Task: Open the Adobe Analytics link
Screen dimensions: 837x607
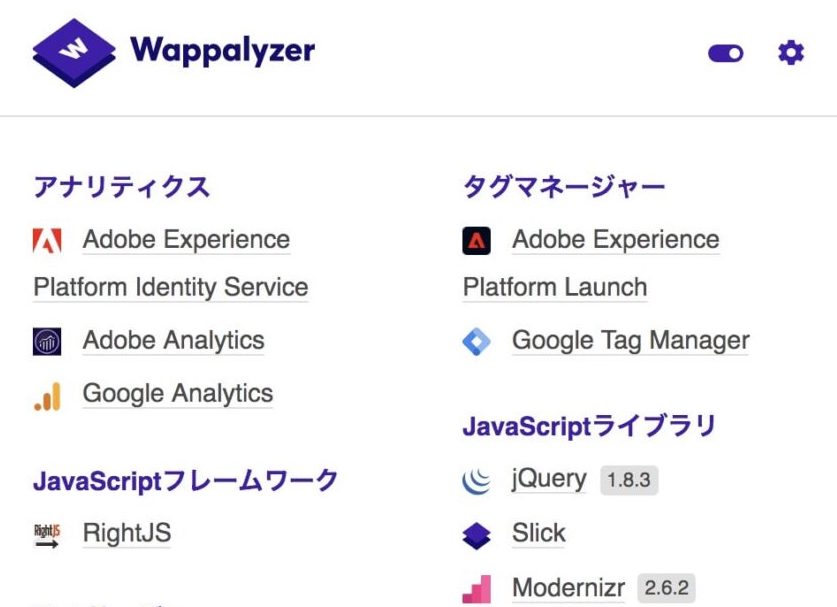Action: click(x=173, y=341)
